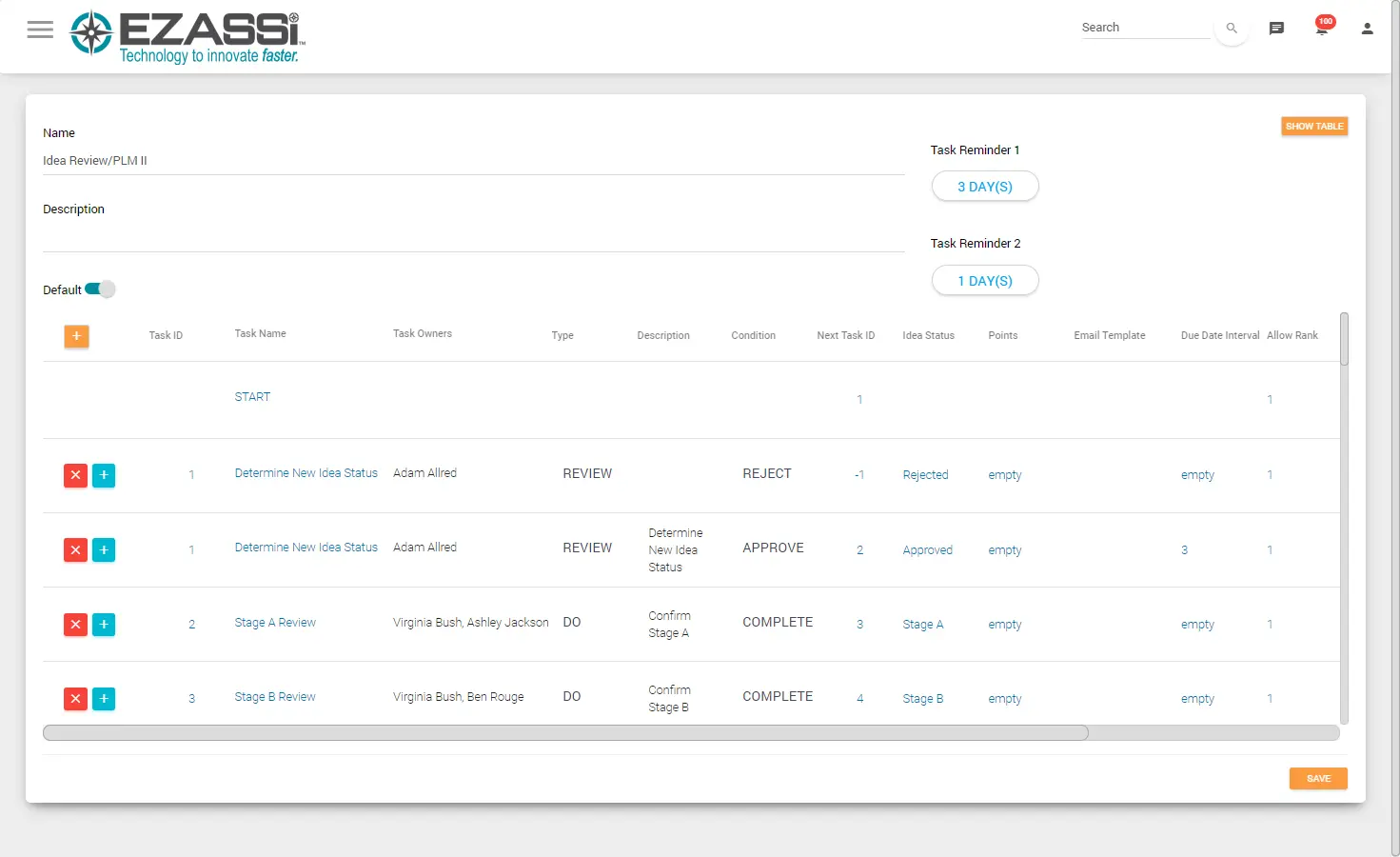Image resolution: width=1400 pixels, height=857 pixels.
Task: Click the Stage A idea status
Action: 923,625
